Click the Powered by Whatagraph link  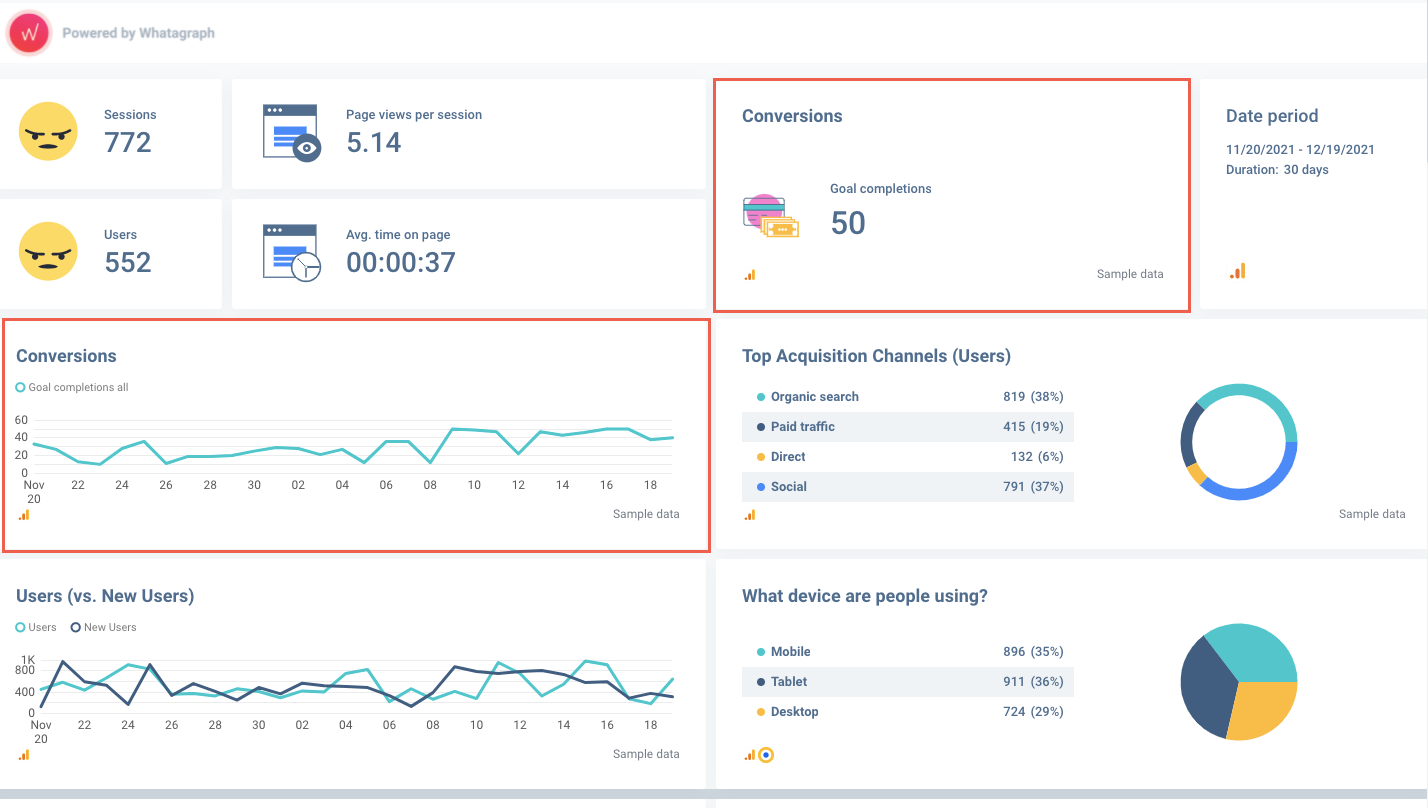tap(138, 33)
